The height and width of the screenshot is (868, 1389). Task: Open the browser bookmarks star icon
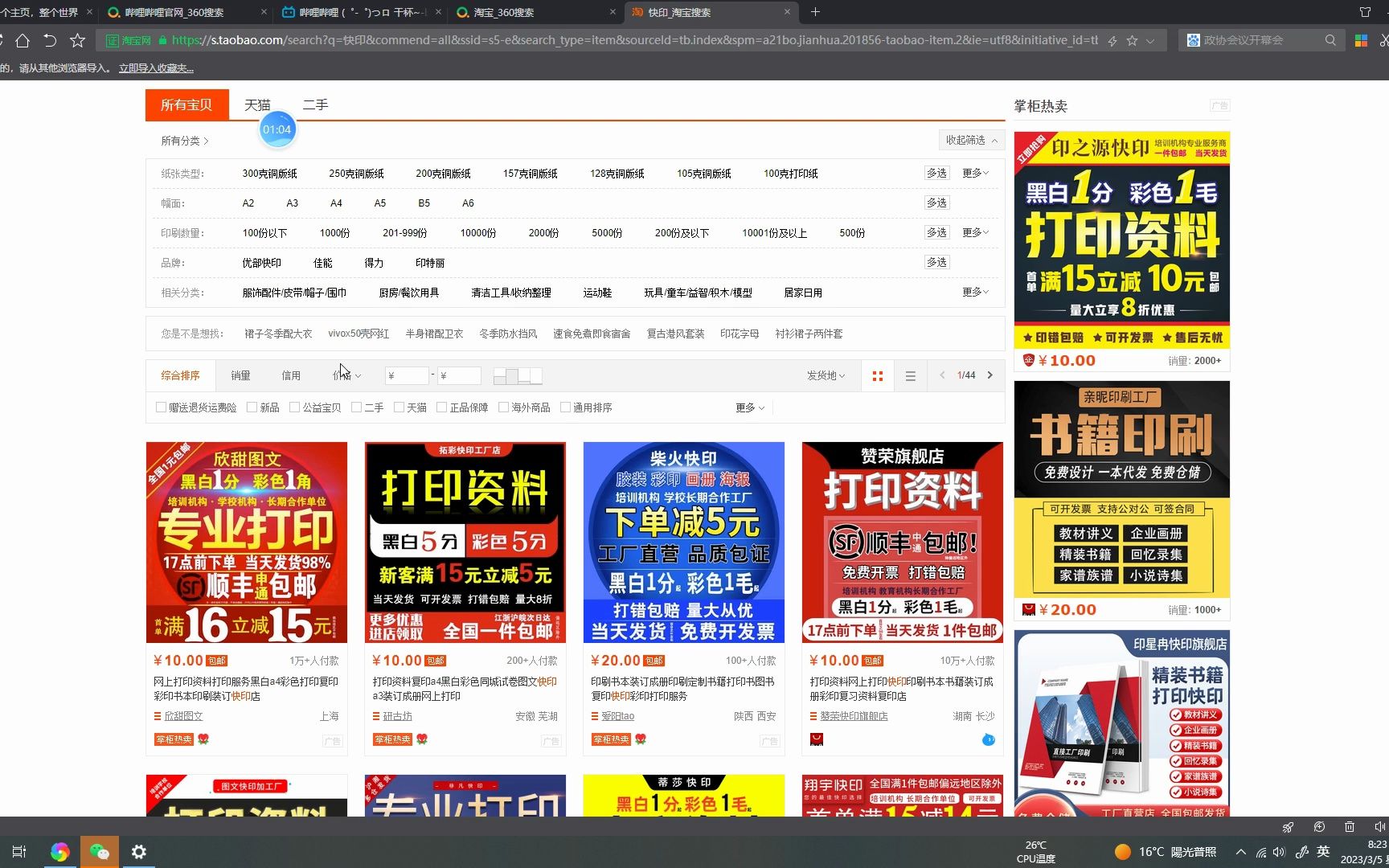[x=77, y=39]
